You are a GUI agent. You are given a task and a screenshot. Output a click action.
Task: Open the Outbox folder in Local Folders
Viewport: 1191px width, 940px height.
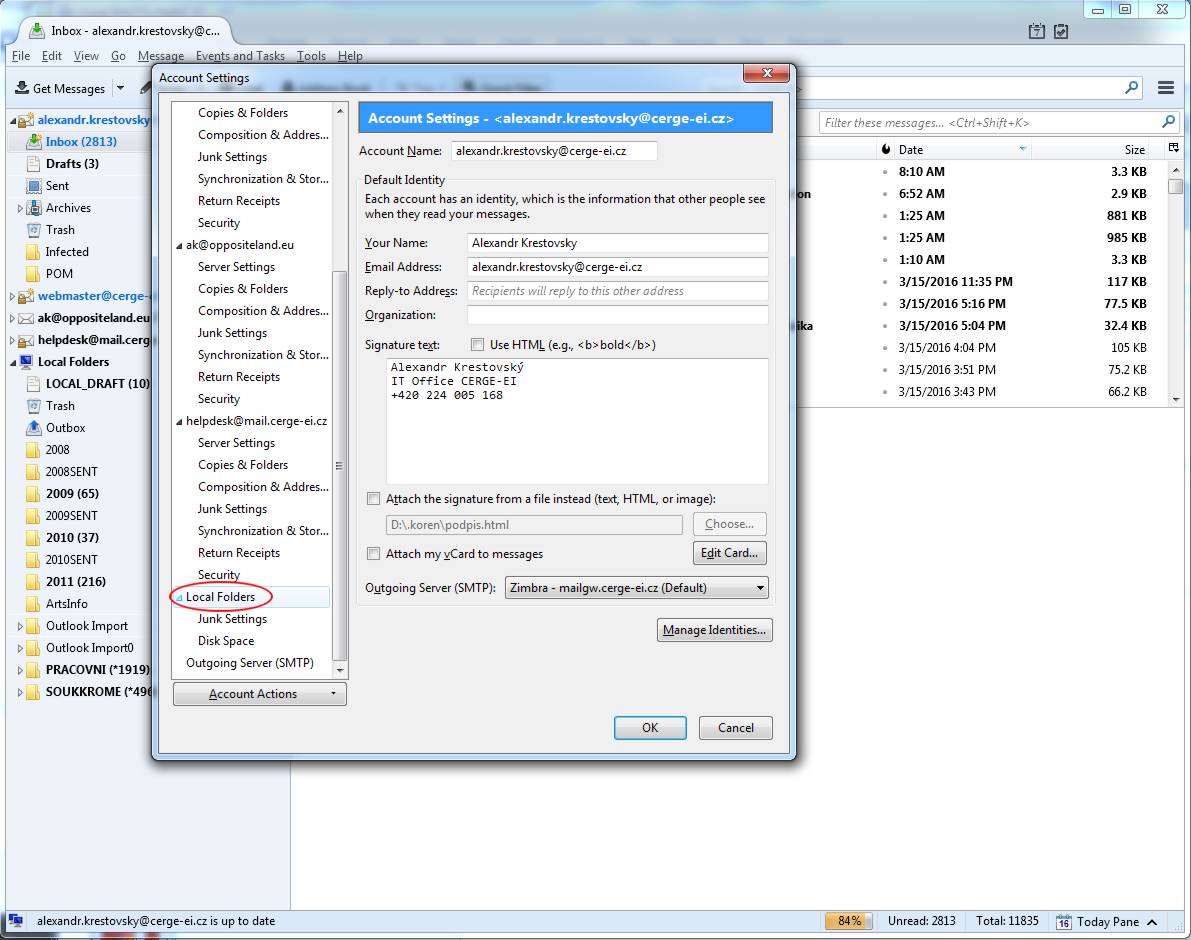(65, 428)
